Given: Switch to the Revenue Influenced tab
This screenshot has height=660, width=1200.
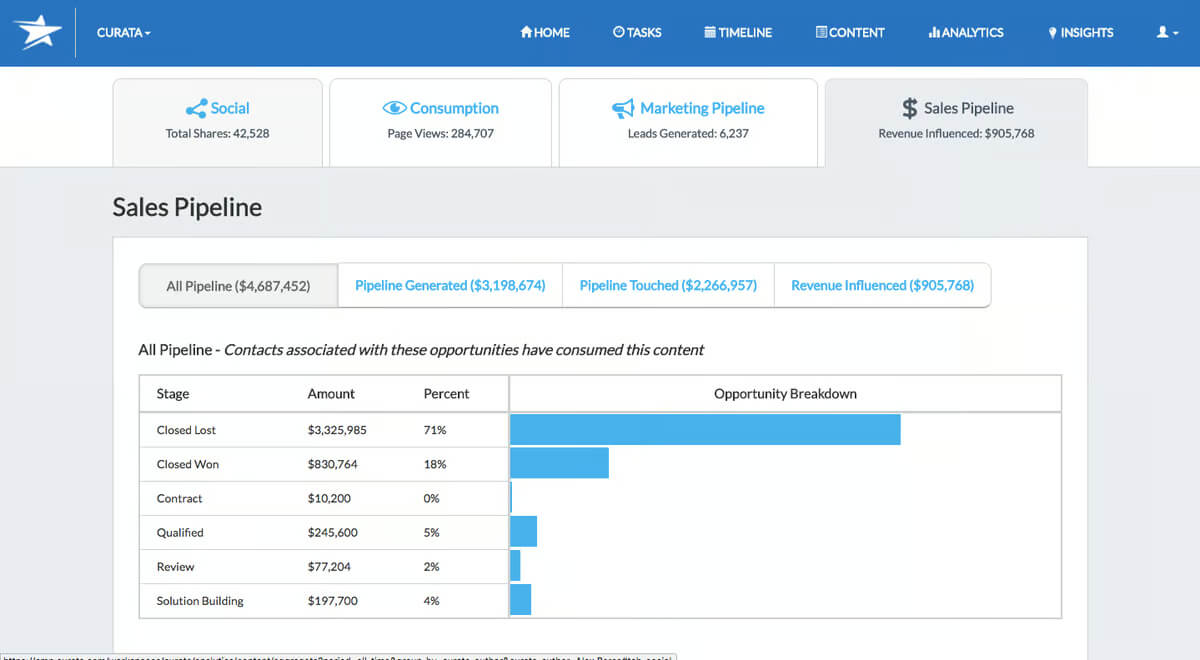Looking at the screenshot, I should (882, 285).
